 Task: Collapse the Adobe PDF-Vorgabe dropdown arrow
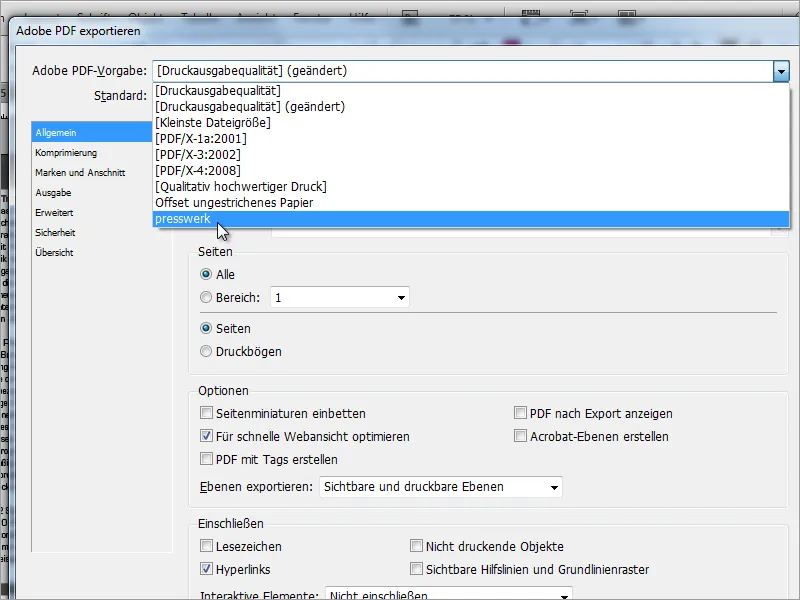pyautogui.click(x=781, y=71)
